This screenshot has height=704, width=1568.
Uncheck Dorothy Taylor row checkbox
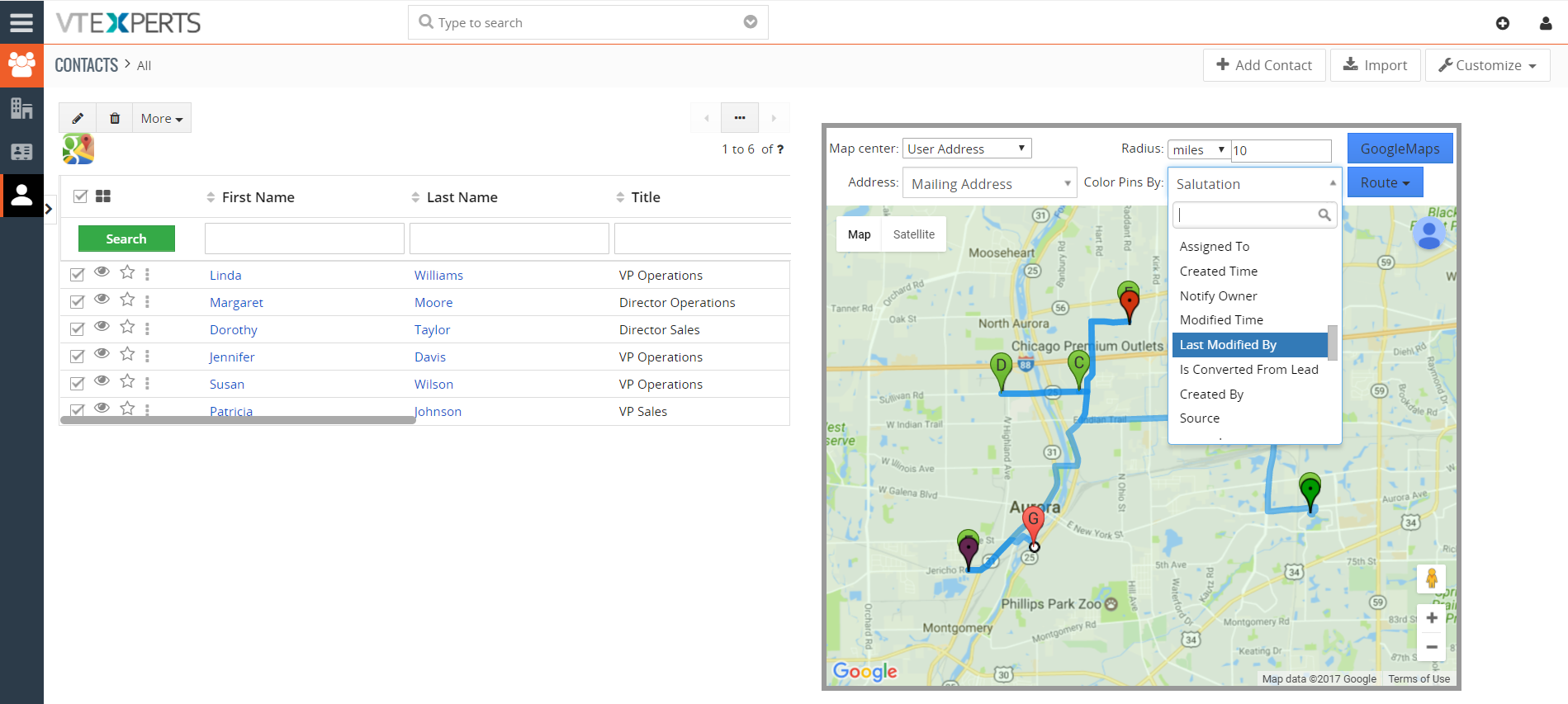(77, 329)
